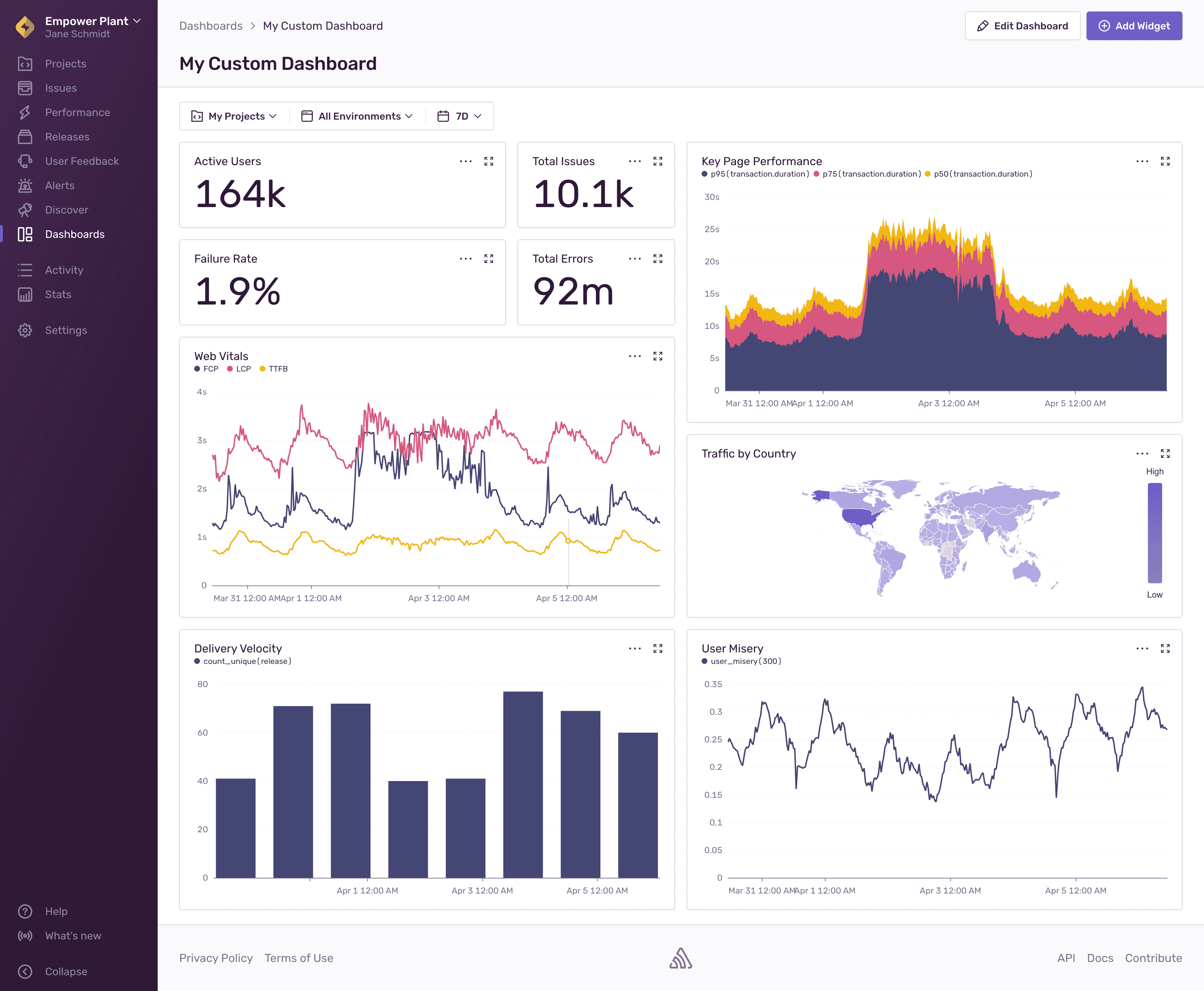Toggle fullscreen on Key Page Performance chart
Screen dimensions: 1204x991
[1166, 161]
